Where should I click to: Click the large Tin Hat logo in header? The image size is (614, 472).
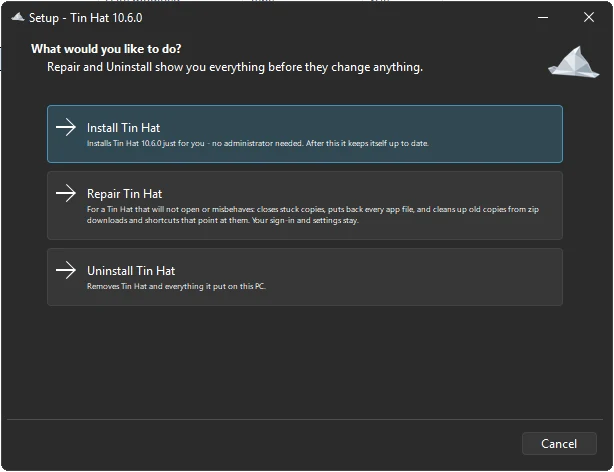click(574, 62)
